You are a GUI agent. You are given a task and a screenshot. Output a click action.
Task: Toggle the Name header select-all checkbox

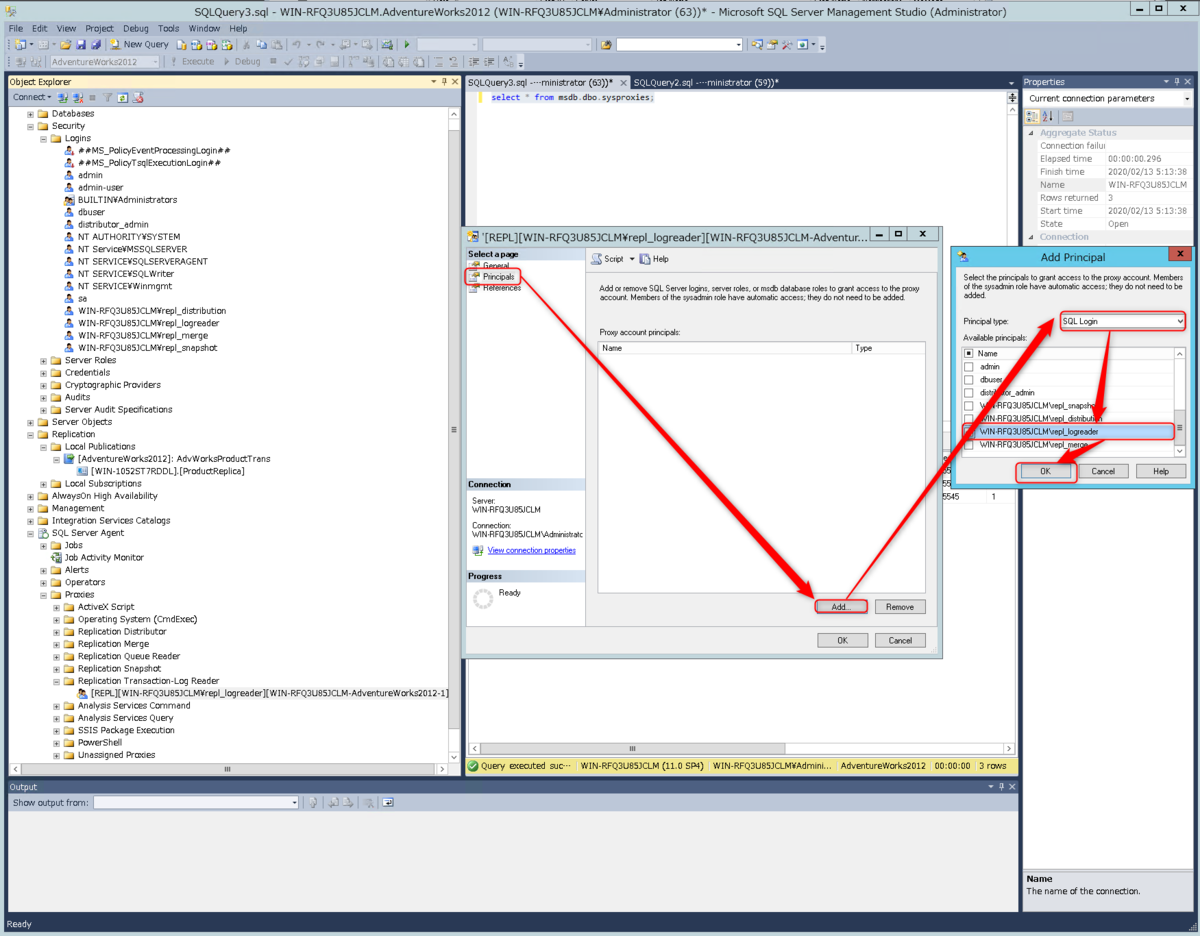[968, 354]
